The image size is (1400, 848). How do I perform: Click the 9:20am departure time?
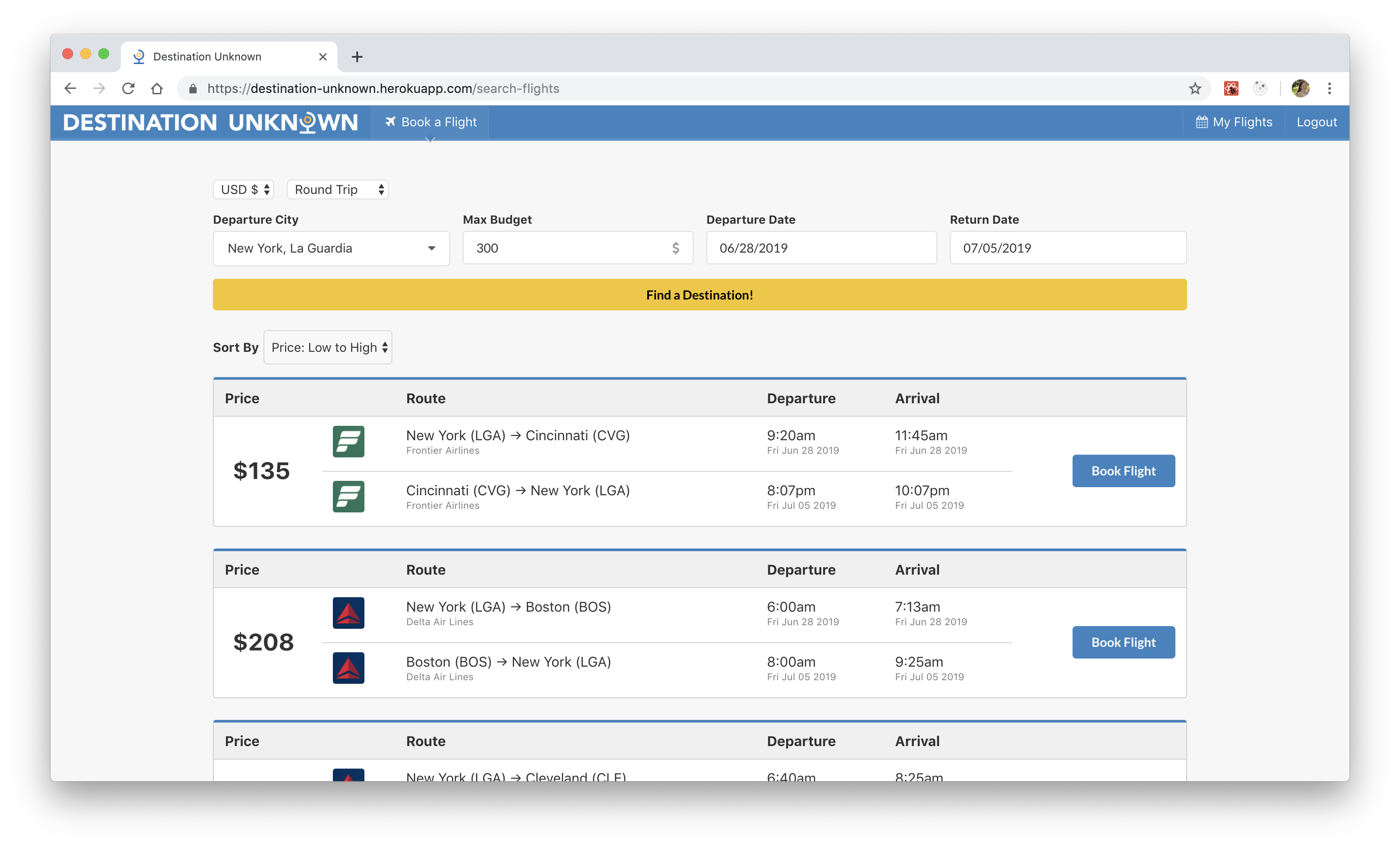791,435
